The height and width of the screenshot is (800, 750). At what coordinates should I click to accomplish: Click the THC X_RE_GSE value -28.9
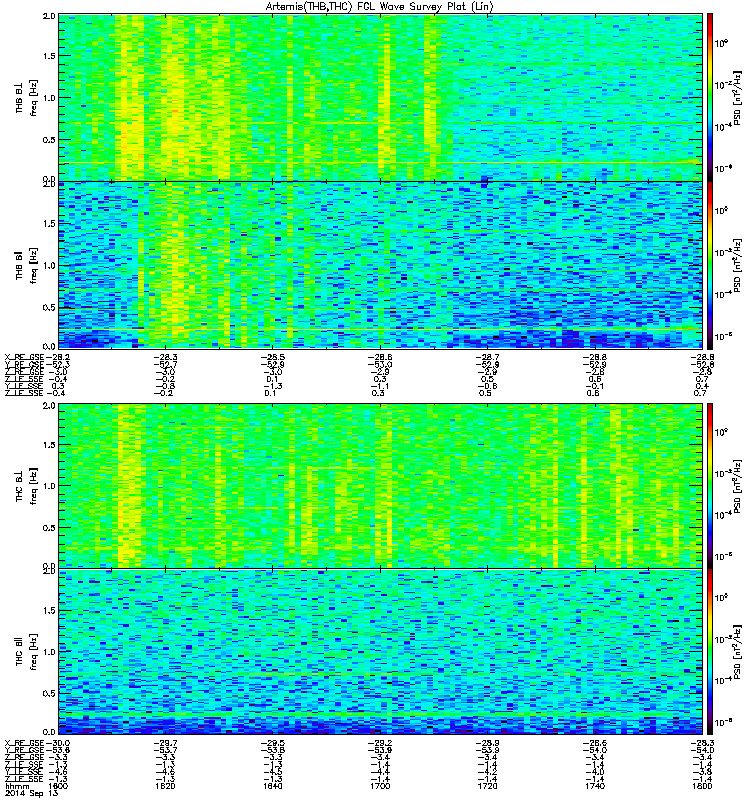pyautogui.click(x=487, y=743)
